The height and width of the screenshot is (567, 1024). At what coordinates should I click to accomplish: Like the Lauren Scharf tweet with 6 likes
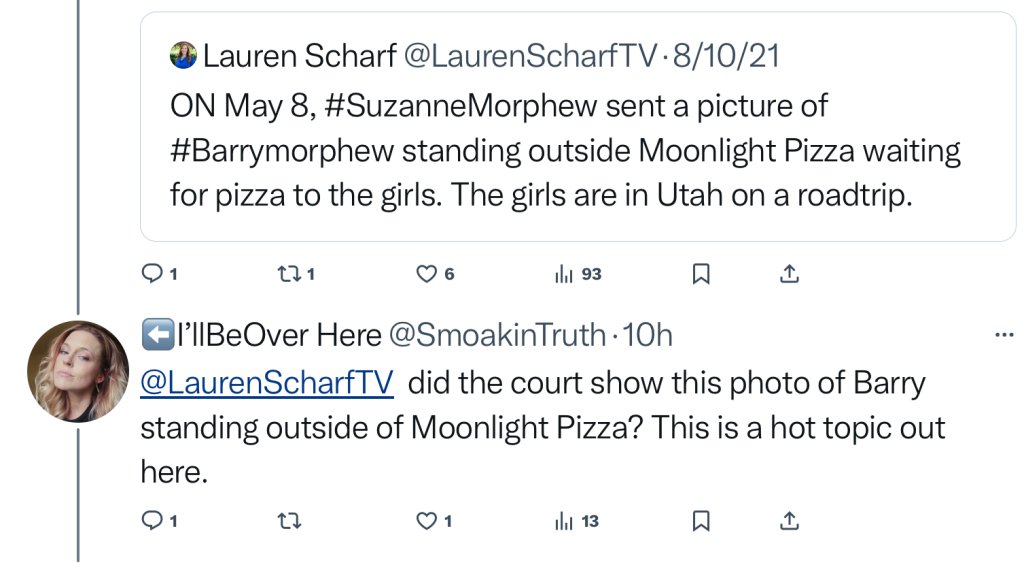coord(427,273)
